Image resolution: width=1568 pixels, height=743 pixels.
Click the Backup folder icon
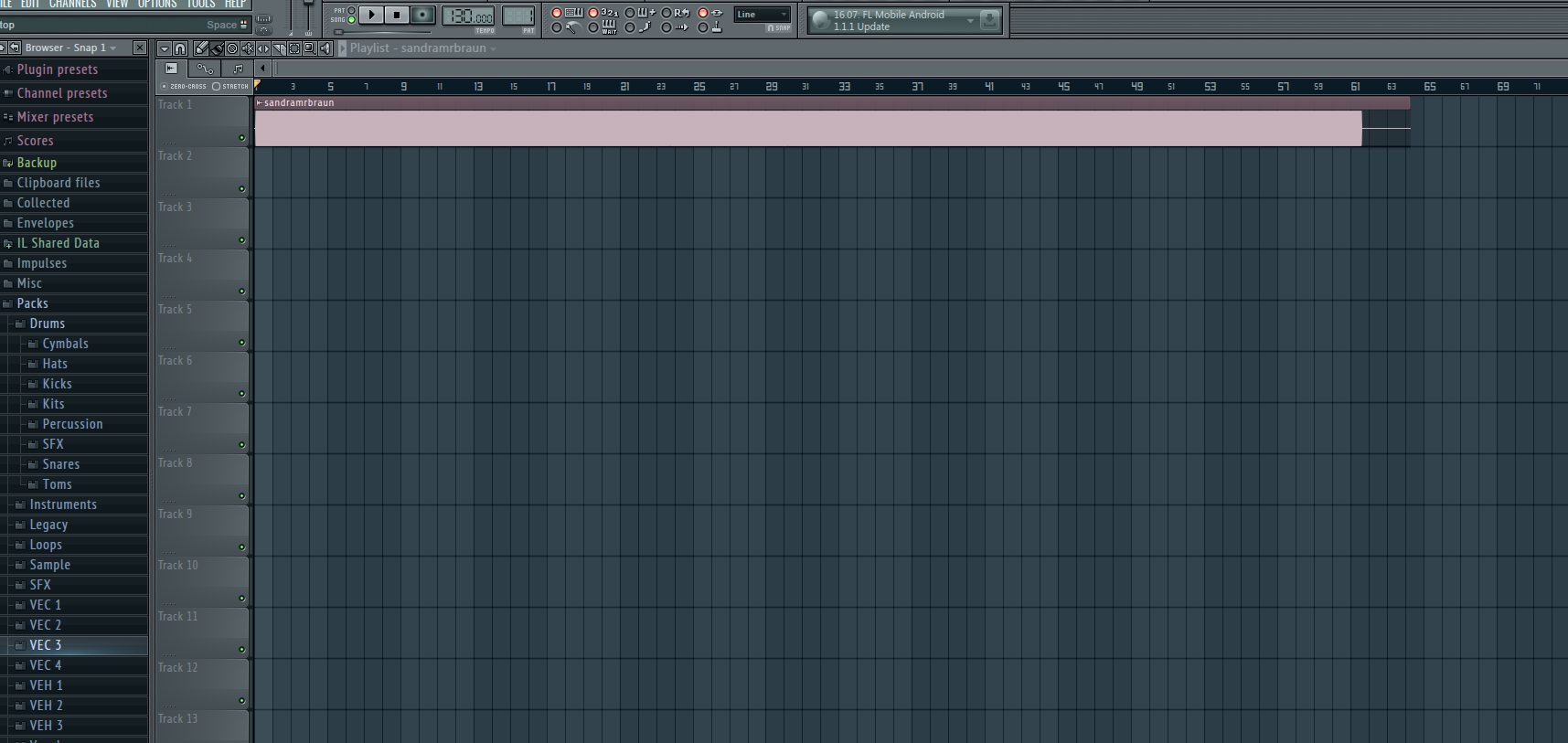pyautogui.click(x=8, y=163)
